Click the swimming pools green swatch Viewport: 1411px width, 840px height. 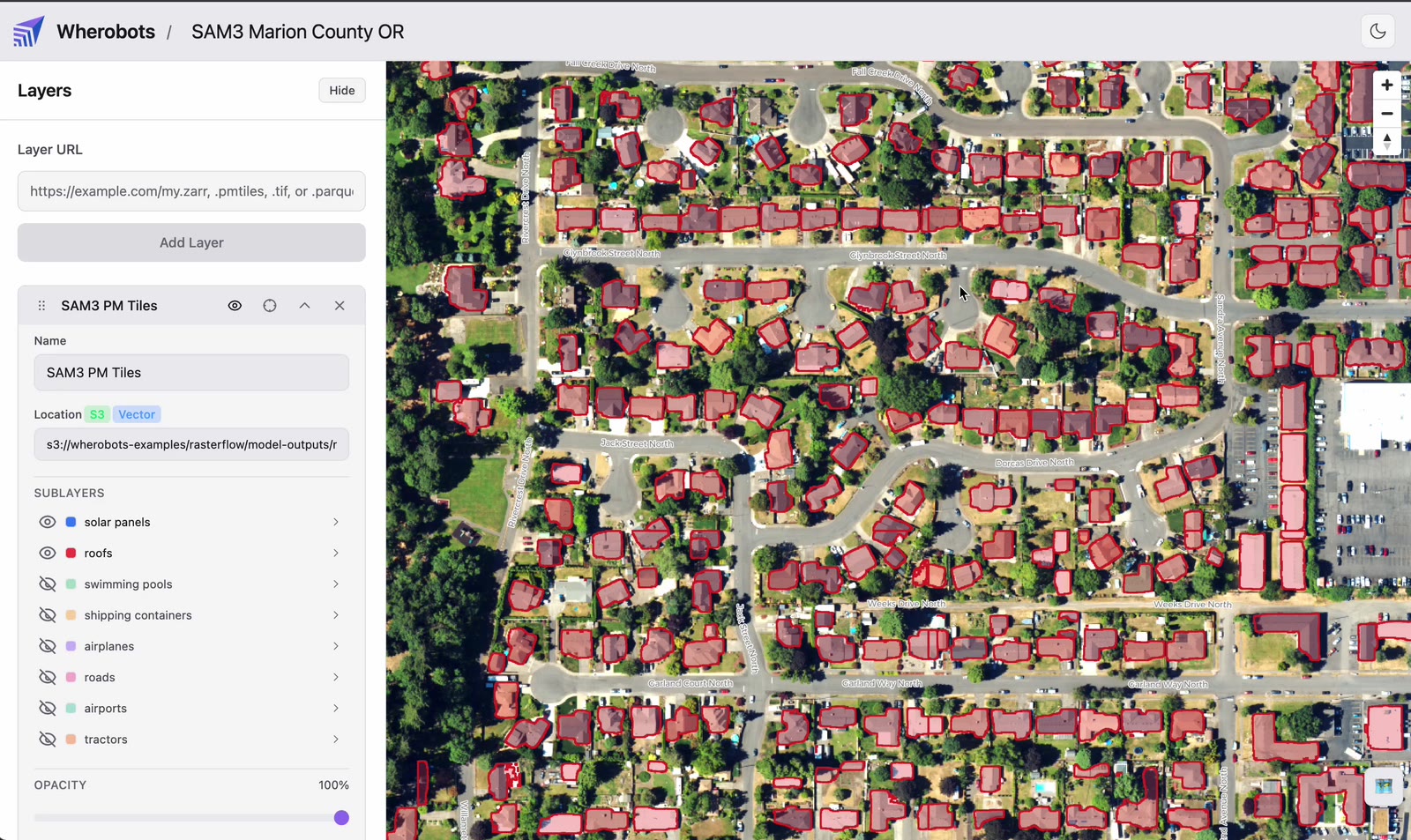pos(71,584)
